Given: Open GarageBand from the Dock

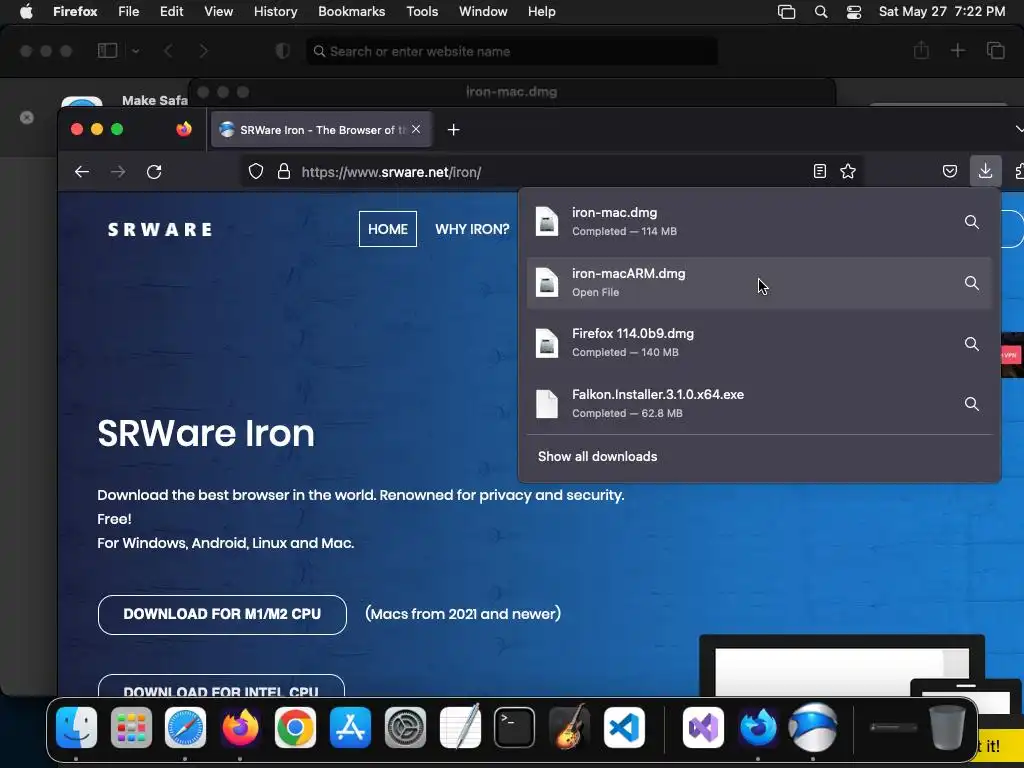Looking at the screenshot, I should point(569,727).
